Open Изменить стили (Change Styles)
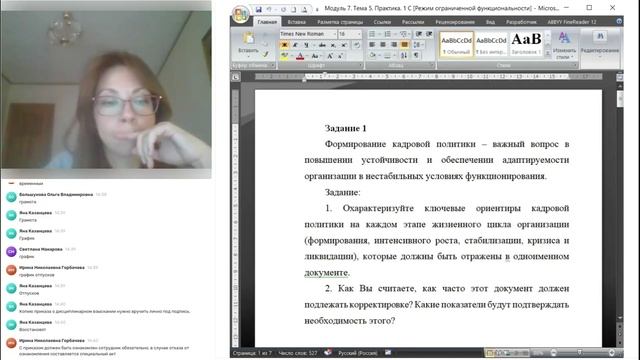This screenshot has height=360, width=640. pos(564,46)
